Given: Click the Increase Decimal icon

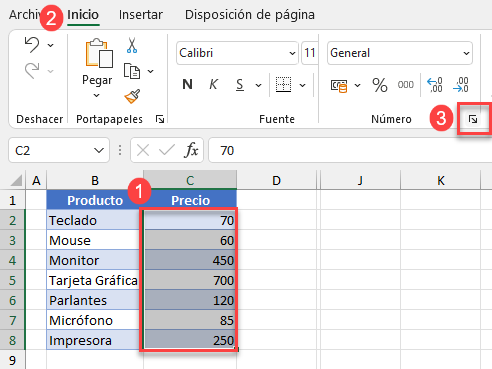Looking at the screenshot, I should [x=435, y=85].
